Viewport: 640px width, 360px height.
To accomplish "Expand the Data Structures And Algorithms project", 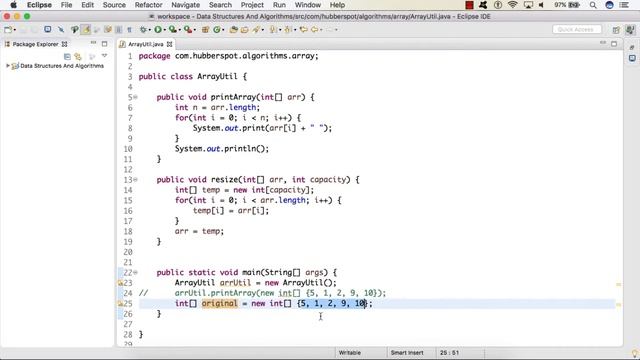I will coord(7,66).
